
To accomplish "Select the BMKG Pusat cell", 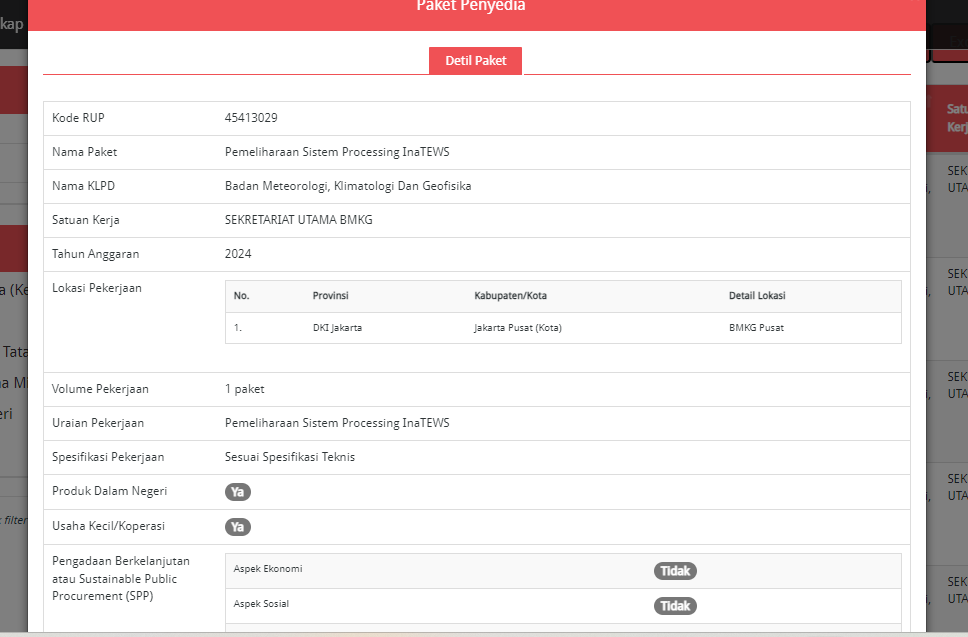I will coord(756,328).
